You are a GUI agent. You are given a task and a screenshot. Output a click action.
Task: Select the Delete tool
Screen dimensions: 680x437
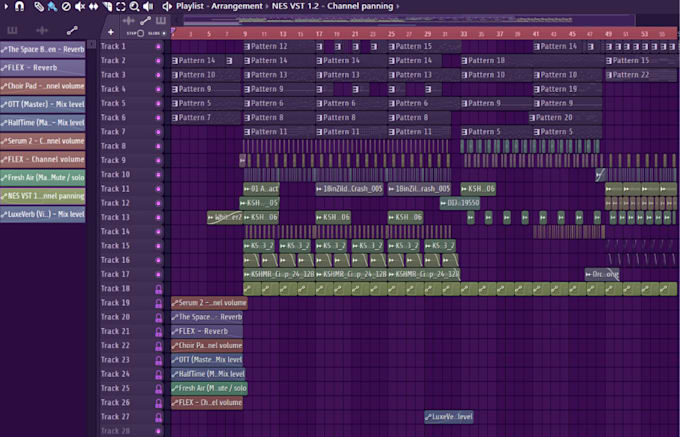[x=66, y=7]
